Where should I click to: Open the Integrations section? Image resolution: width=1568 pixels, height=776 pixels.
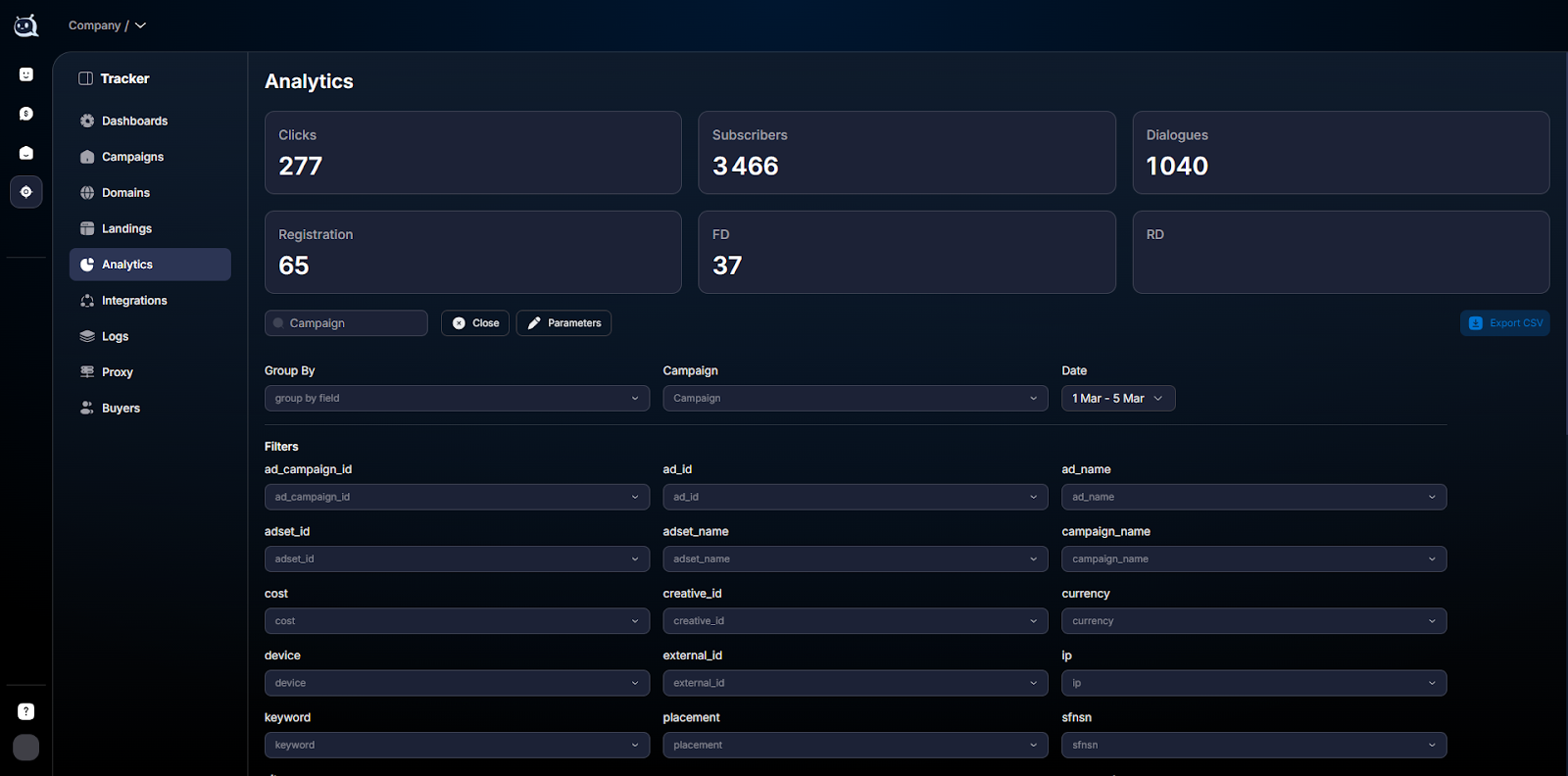pos(150,301)
